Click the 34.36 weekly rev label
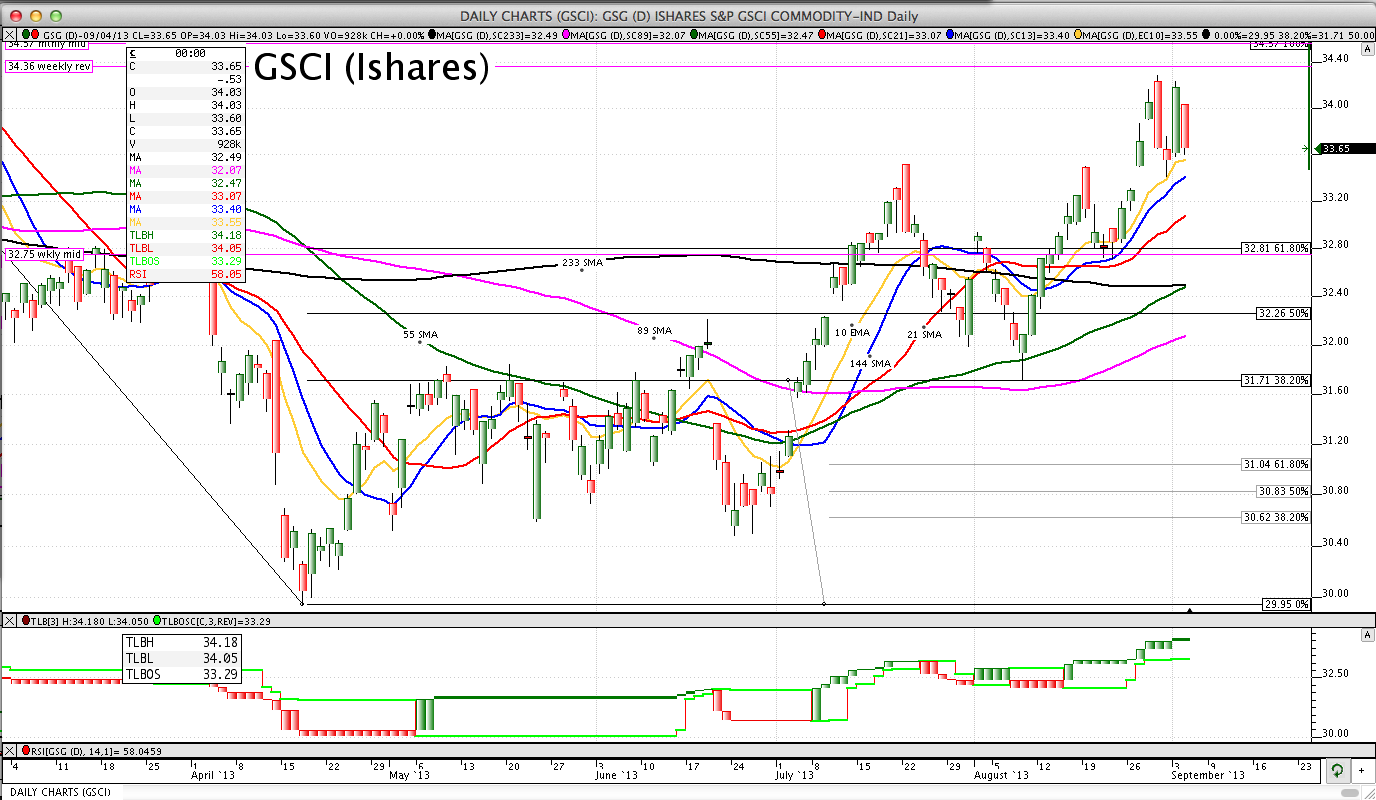Image resolution: width=1376 pixels, height=800 pixels. coord(49,66)
